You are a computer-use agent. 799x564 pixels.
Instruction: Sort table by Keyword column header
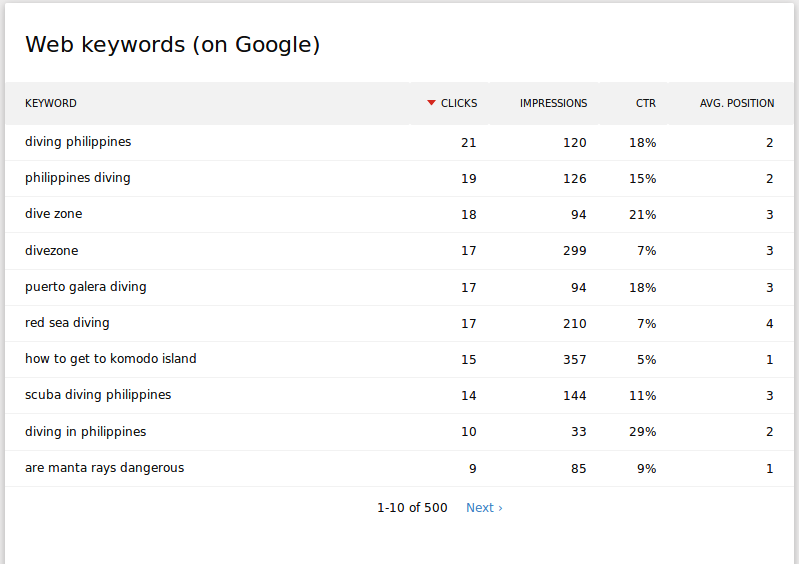[51, 104]
